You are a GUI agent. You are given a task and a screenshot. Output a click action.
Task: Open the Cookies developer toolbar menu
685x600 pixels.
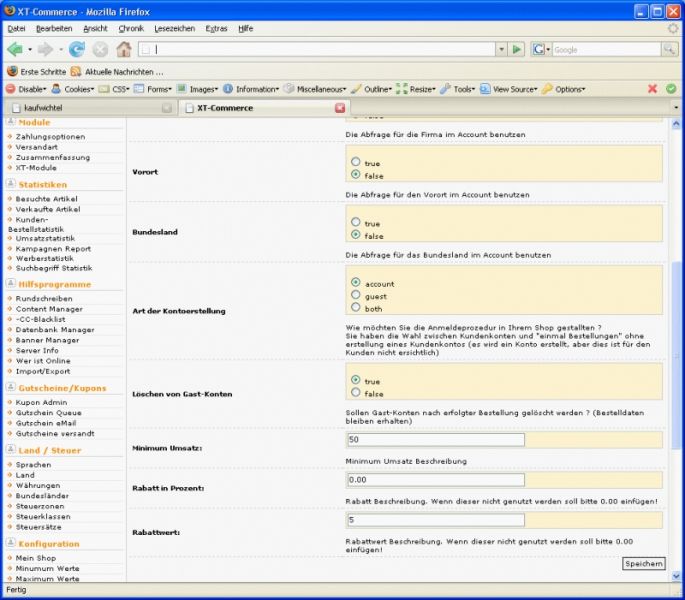(x=73, y=89)
